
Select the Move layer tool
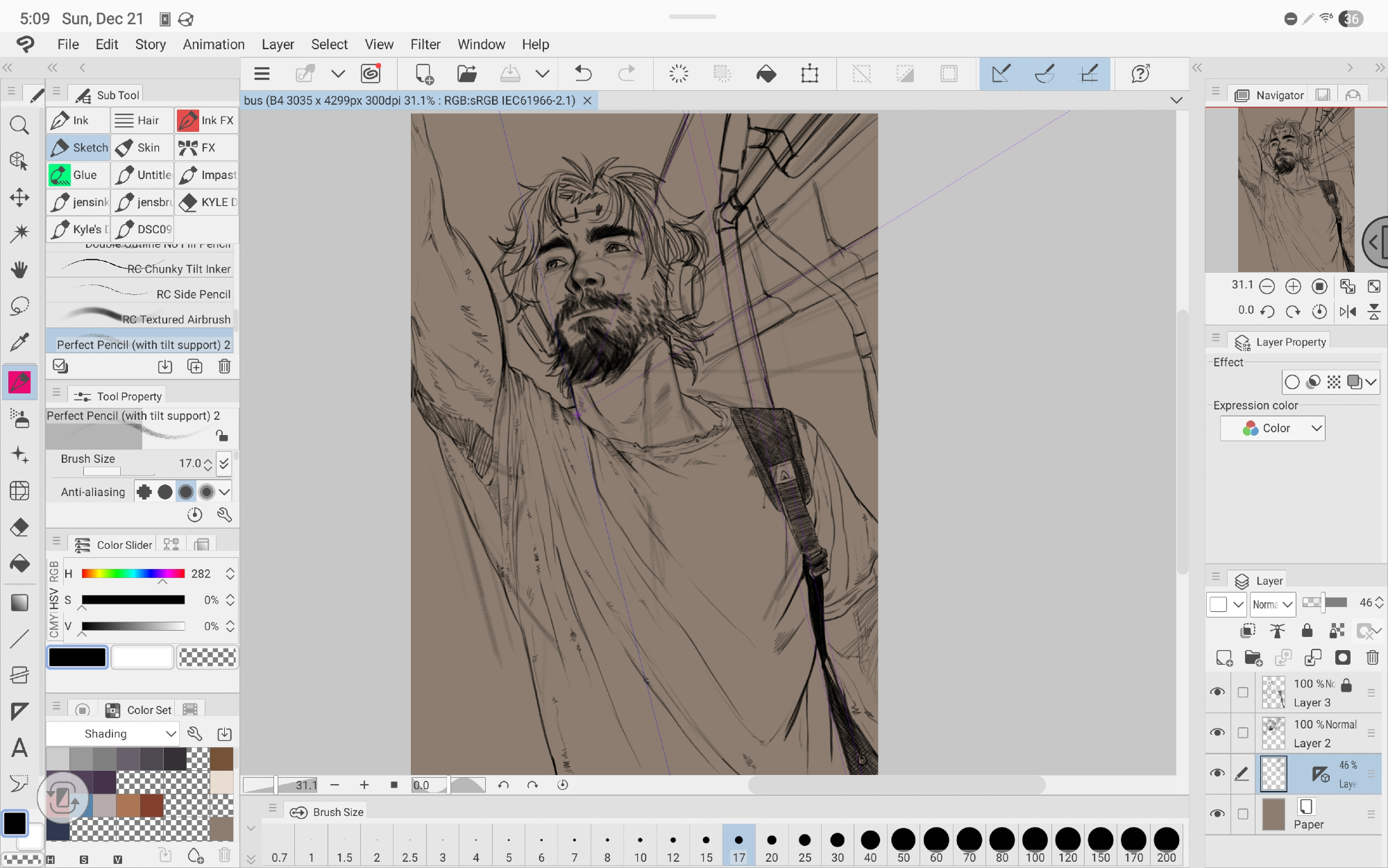point(19,198)
